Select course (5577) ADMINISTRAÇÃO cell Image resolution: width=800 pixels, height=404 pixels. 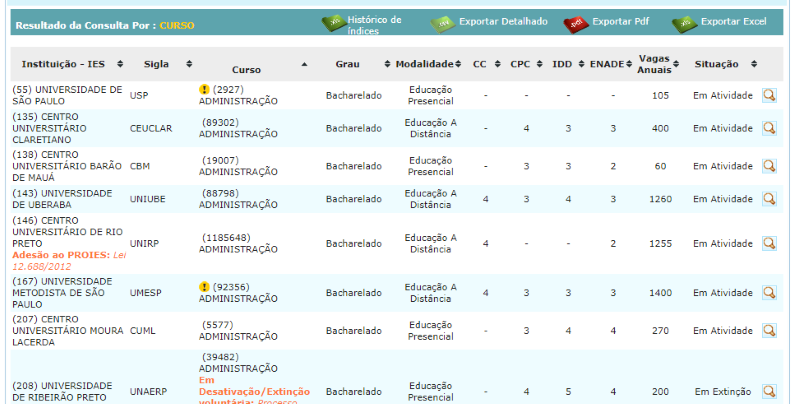tap(238, 331)
